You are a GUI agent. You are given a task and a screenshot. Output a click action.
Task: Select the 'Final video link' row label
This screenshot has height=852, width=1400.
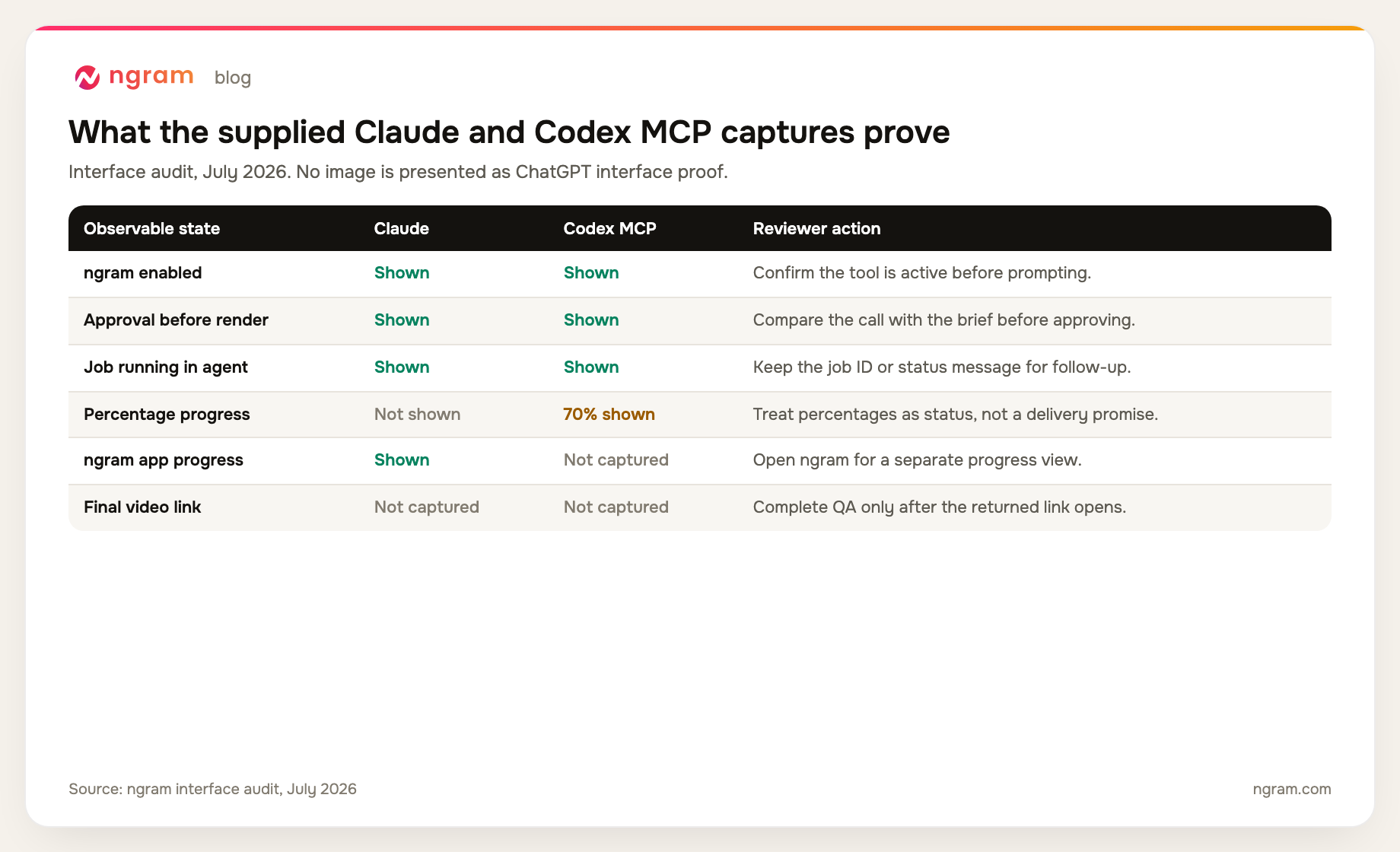coord(142,507)
